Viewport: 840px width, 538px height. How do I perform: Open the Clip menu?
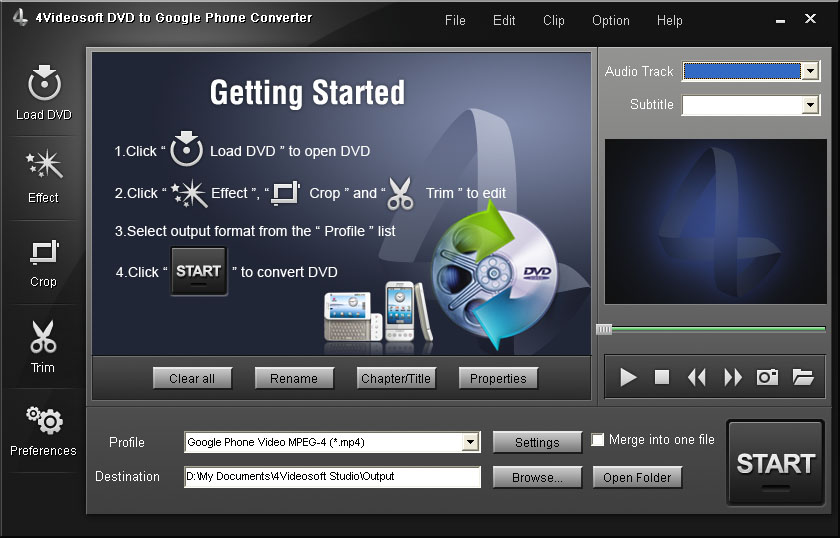[553, 20]
